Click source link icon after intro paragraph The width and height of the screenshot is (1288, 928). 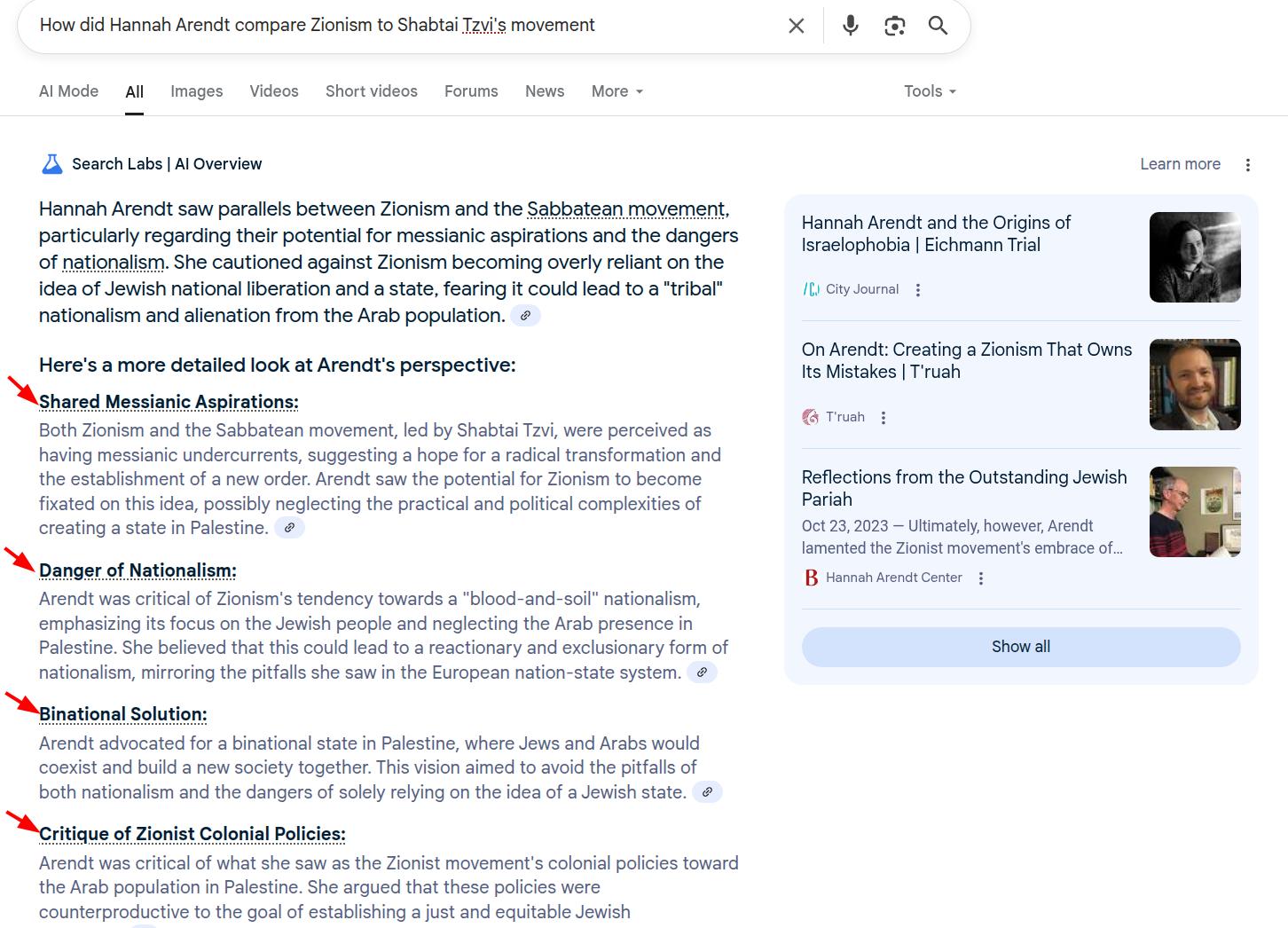[x=525, y=316]
